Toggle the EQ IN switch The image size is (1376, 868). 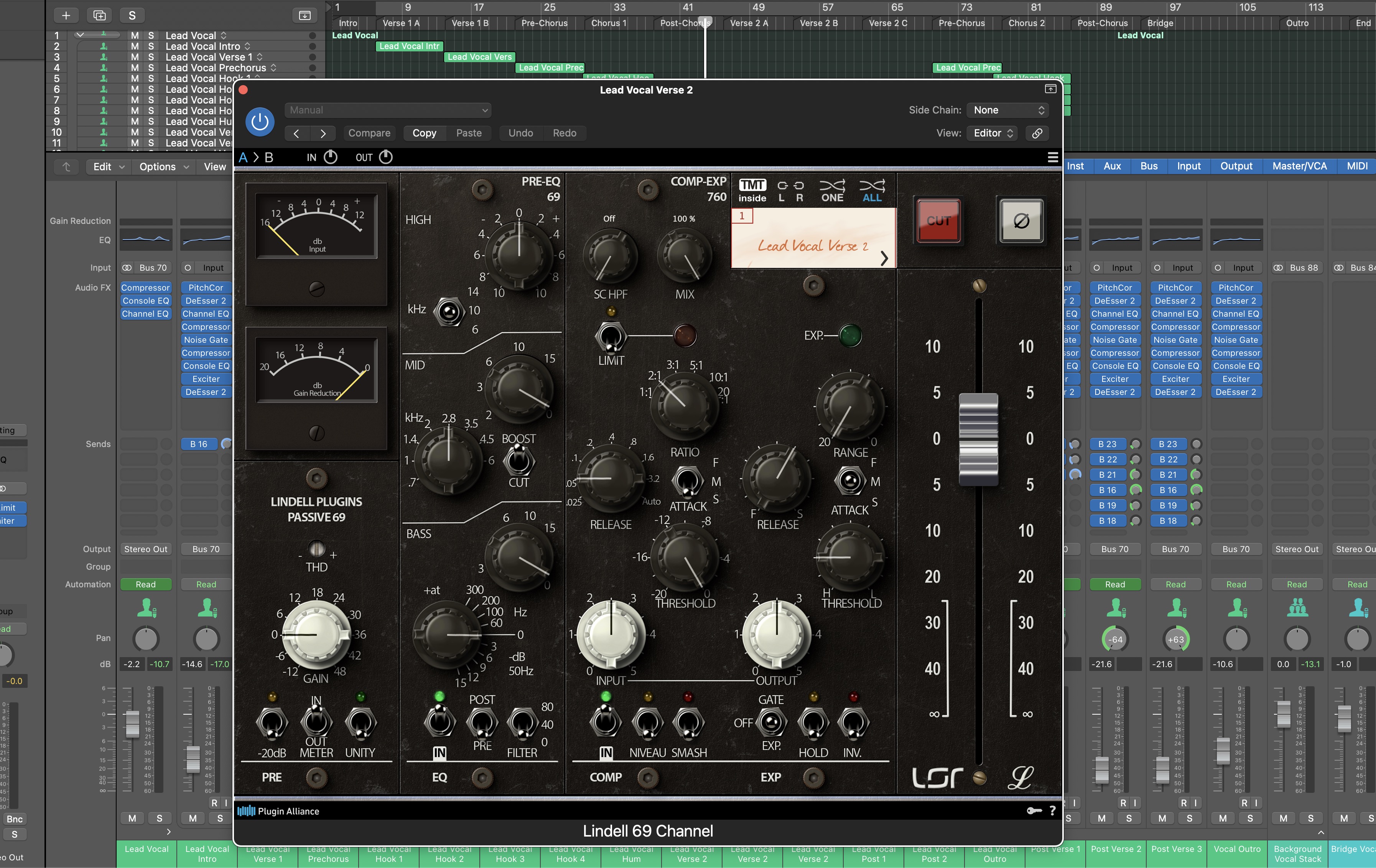point(439,722)
